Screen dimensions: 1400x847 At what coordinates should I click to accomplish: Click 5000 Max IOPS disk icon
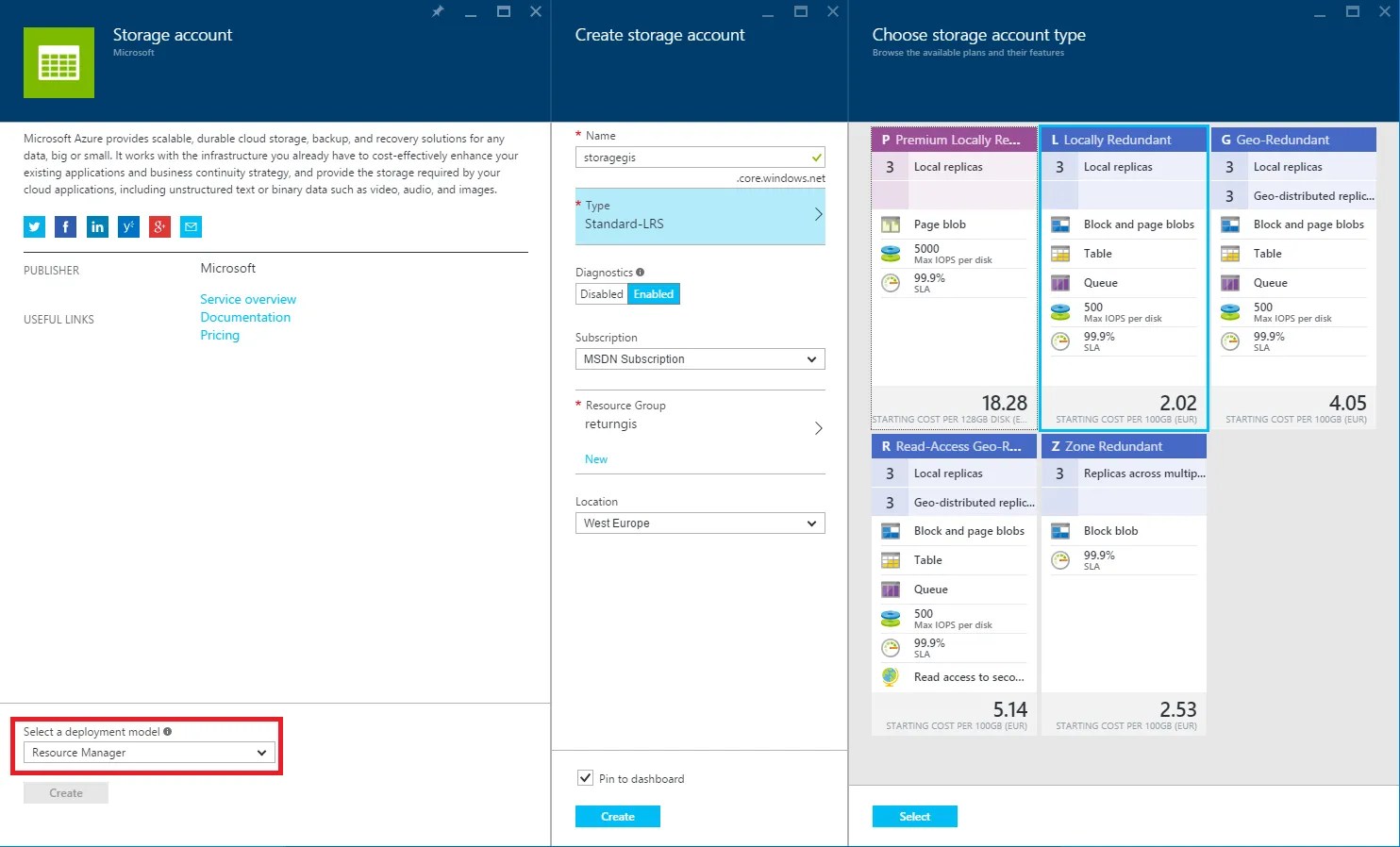click(x=890, y=254)
